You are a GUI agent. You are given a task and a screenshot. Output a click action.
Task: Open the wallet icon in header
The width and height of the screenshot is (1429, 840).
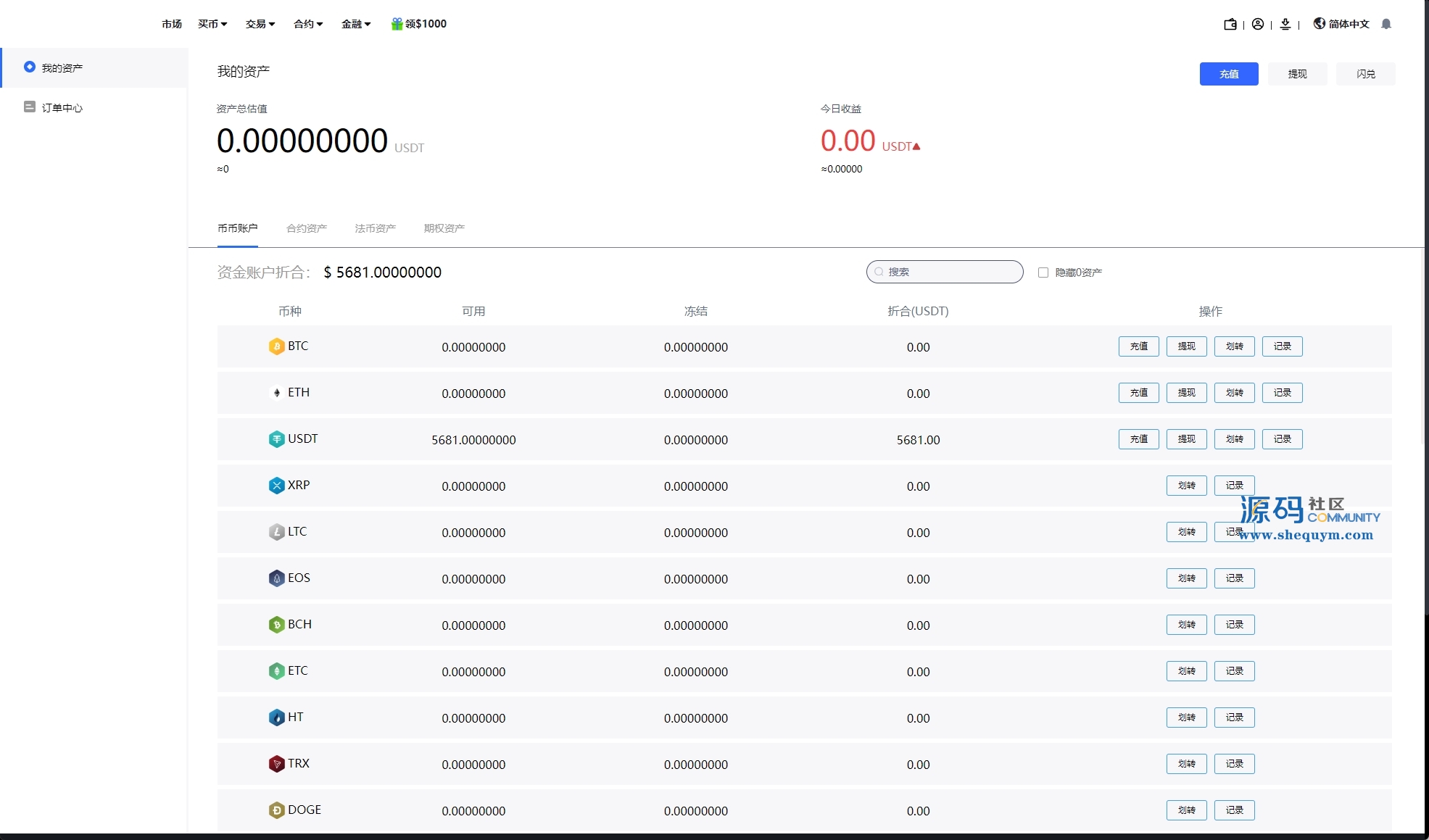click(1230, 25)
